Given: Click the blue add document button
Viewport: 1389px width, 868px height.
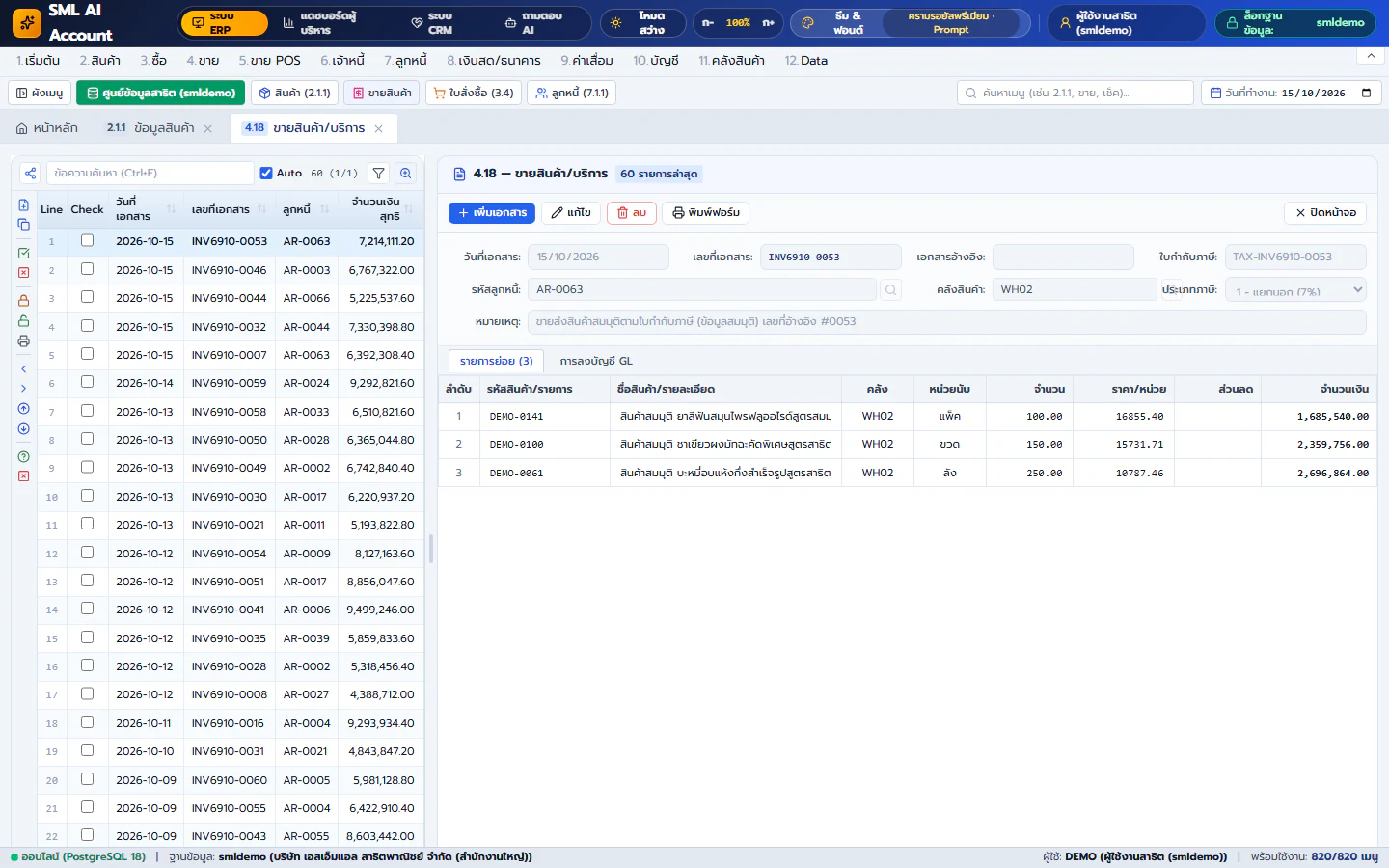Looking at the screenshot, I should coord(492,212).
